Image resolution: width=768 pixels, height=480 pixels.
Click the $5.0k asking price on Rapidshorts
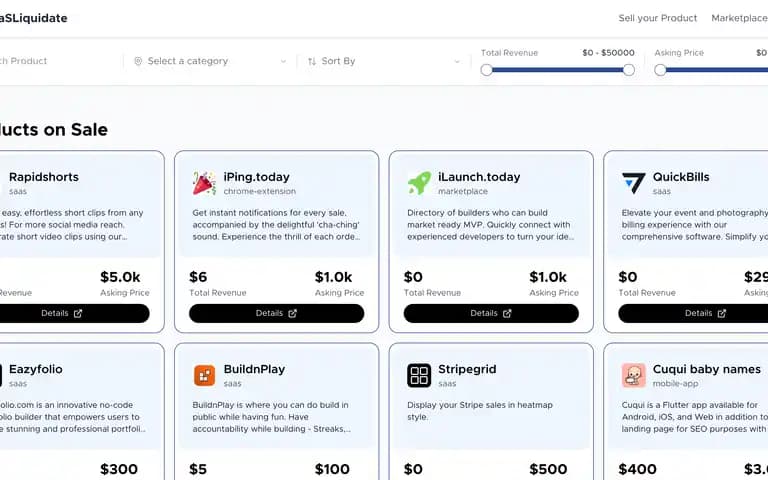click(x=120, y=277)
